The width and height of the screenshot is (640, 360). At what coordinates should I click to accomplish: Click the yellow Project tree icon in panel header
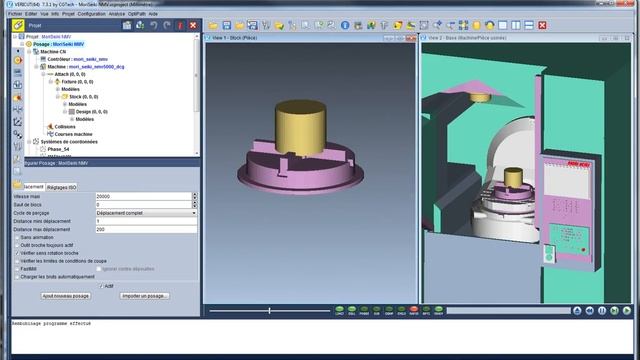[18, 25]
